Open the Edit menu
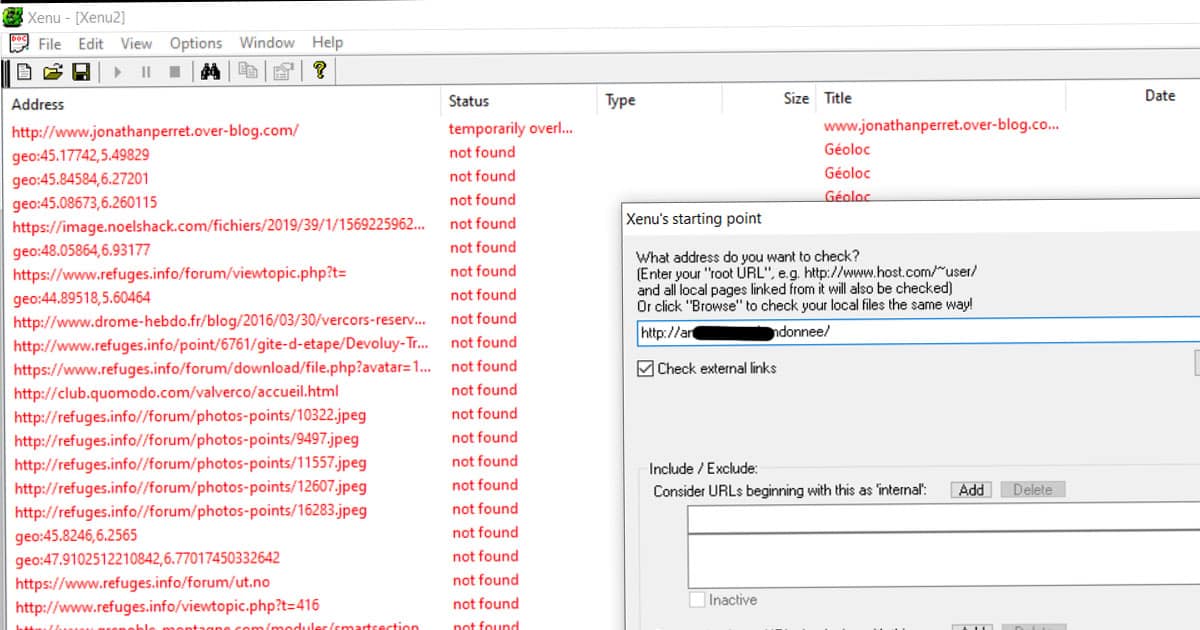 click(91, 43)
